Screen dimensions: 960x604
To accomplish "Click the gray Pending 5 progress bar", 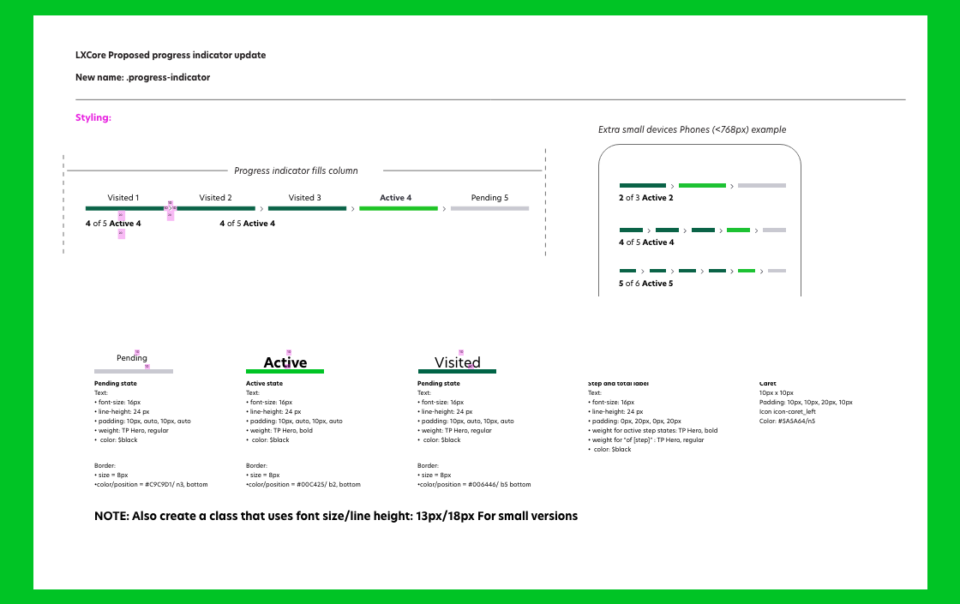I will click(x=490, y=209).
